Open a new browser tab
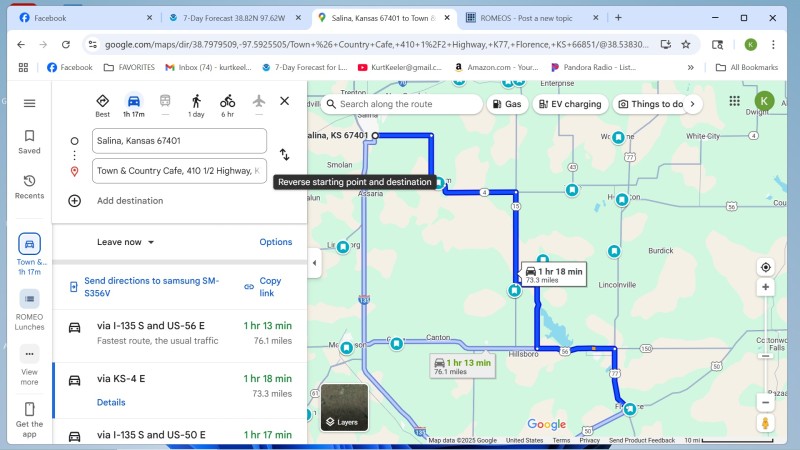The image size is (800, 450). (618, 18)
